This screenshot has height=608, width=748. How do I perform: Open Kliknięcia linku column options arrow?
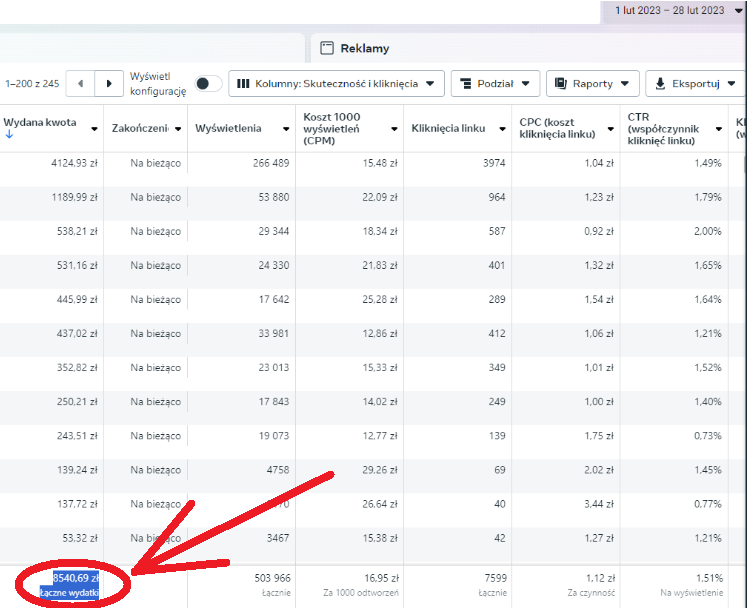[x=502, y=129]
